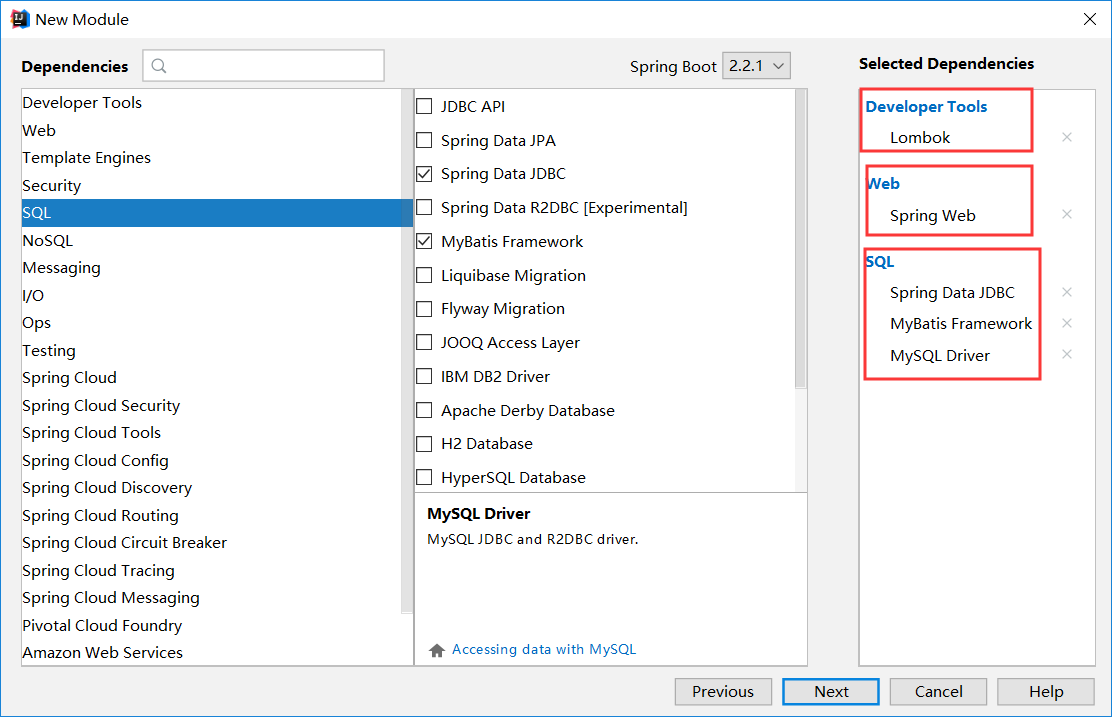This screenshot has height=717, width=1112.
Task: Click the Help button
Action: click(x=1045, y=691)
